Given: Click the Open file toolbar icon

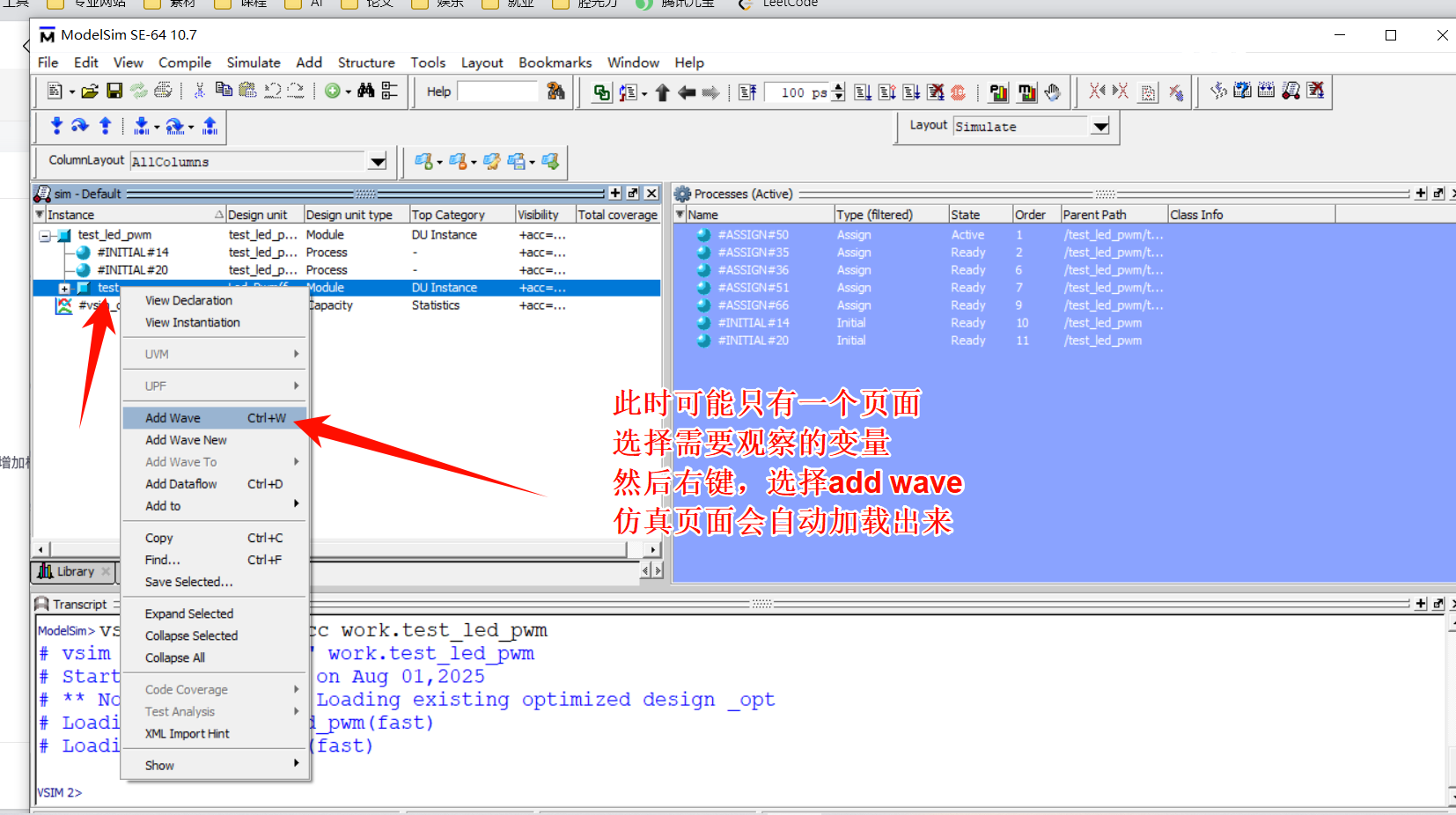Looking at the screenshot, I should 88,91.
